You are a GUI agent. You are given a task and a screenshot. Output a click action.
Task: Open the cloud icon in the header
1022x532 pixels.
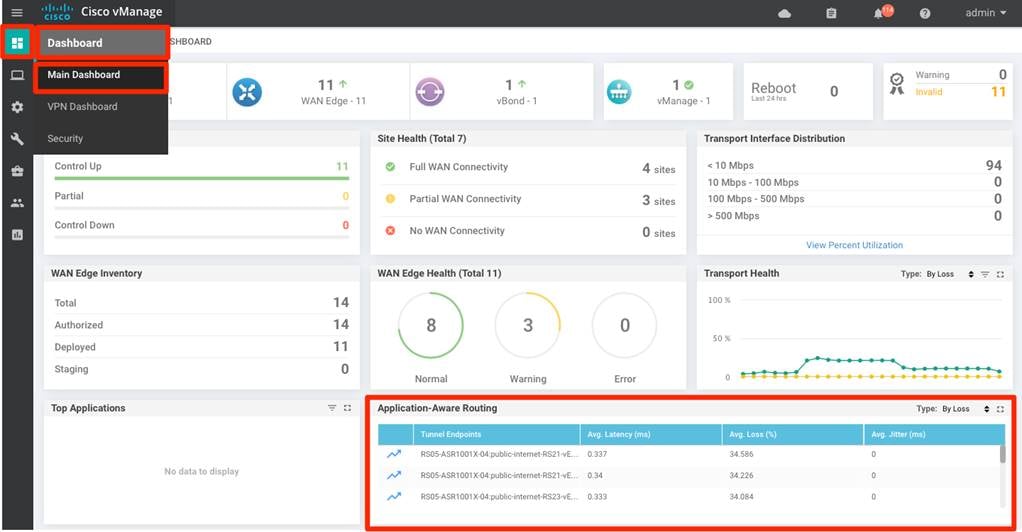tap(784, 13)
